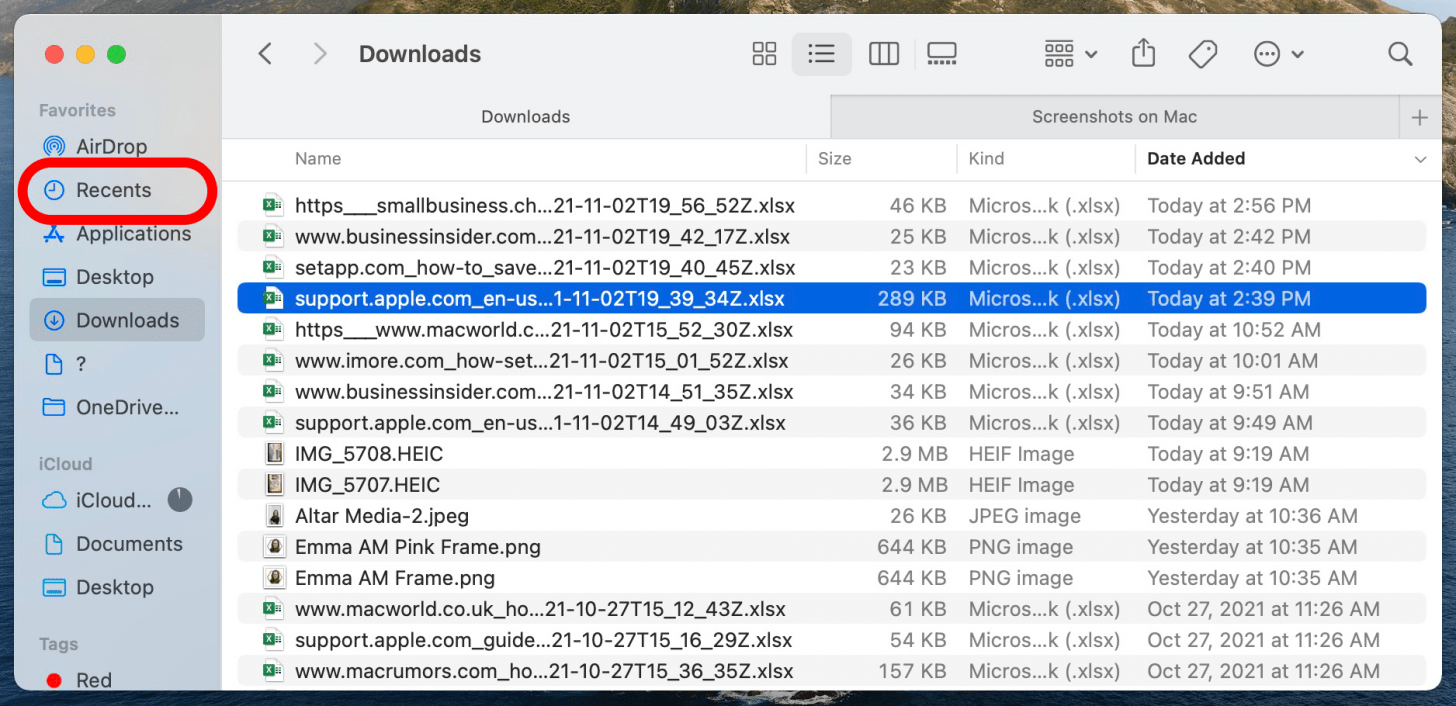Open AirDrop in the sidebar
This screenshot has width=1456, height=706.
112,147
